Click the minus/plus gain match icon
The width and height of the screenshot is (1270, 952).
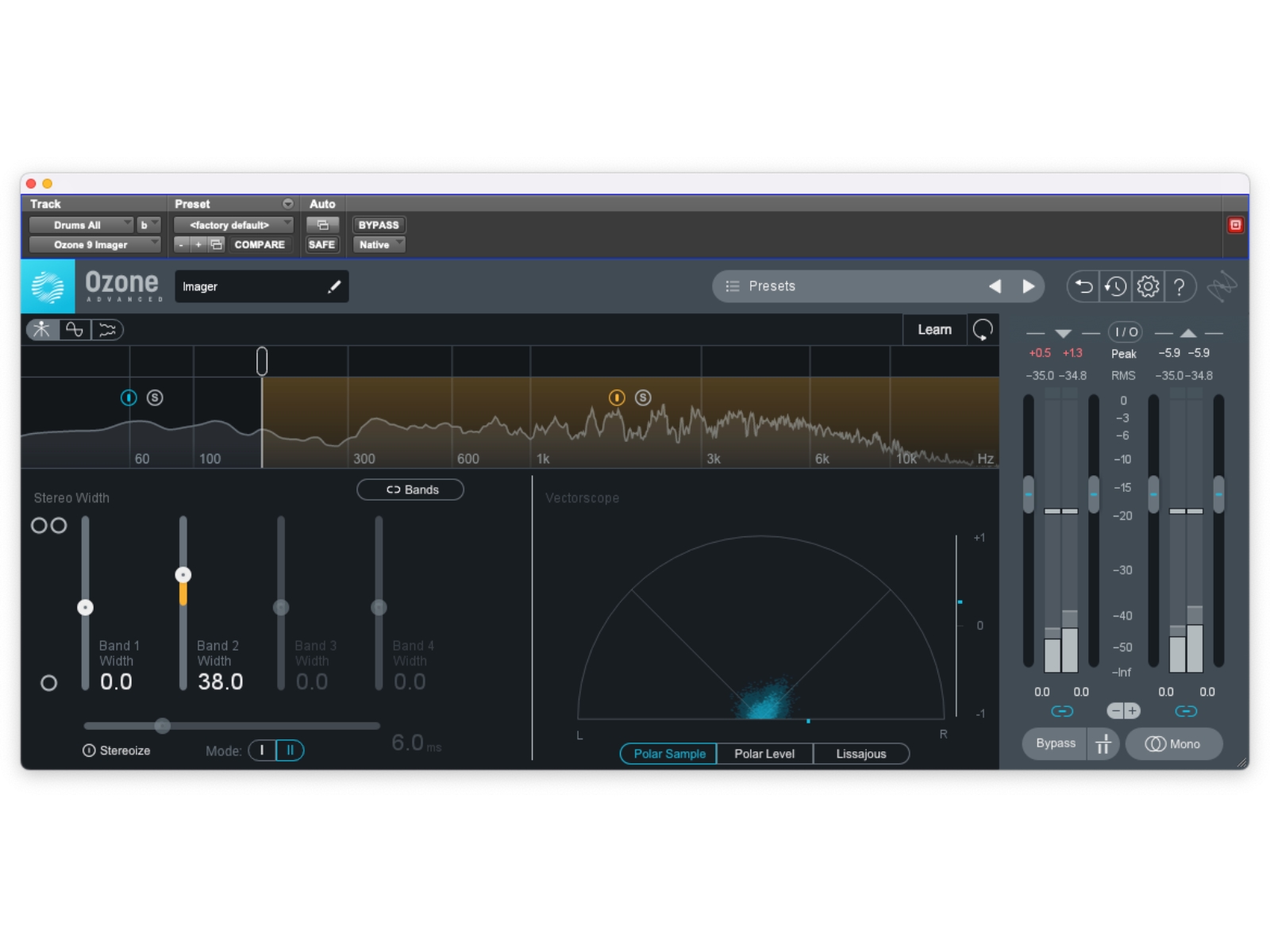pos(1123,711)
